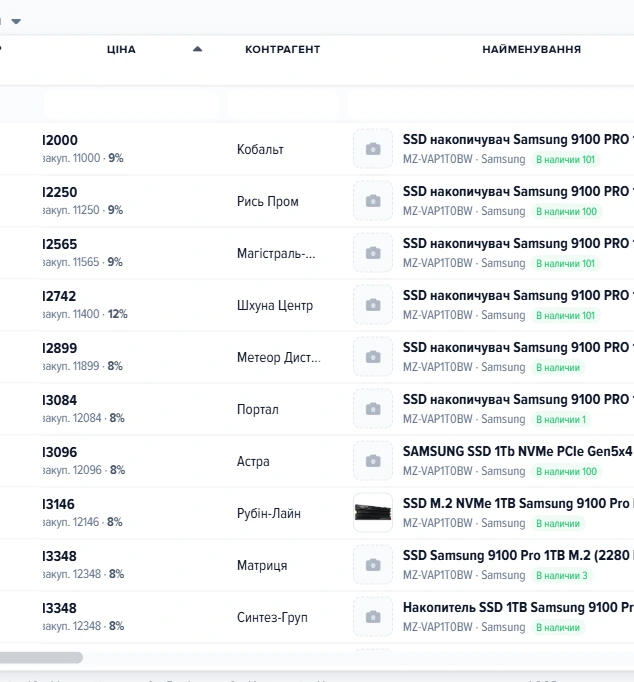Click the ЦІНА filter input field
This screenshot has height=682, width=634.
click(131, 104)
